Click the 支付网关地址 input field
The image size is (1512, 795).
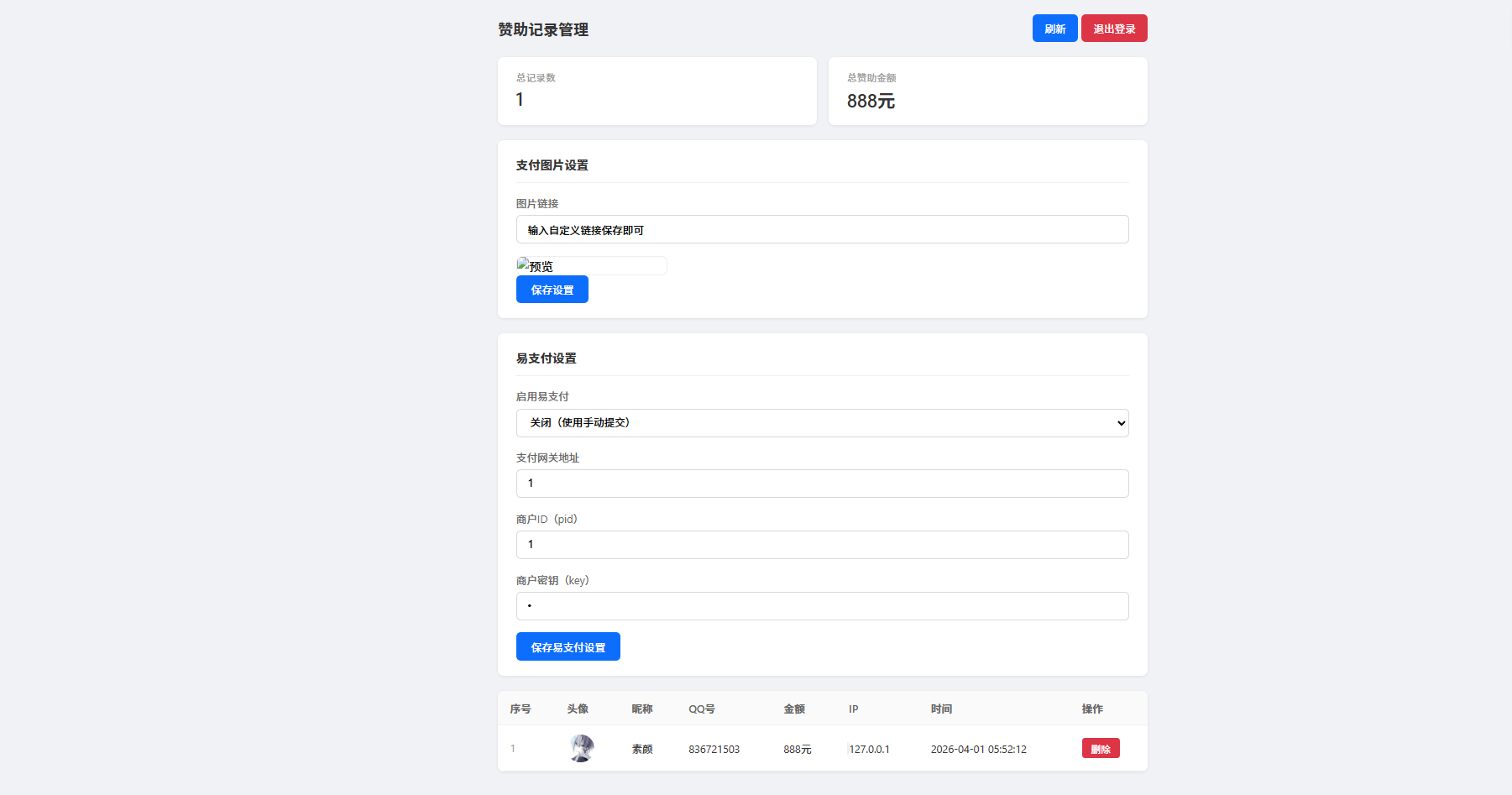(822, 483)
